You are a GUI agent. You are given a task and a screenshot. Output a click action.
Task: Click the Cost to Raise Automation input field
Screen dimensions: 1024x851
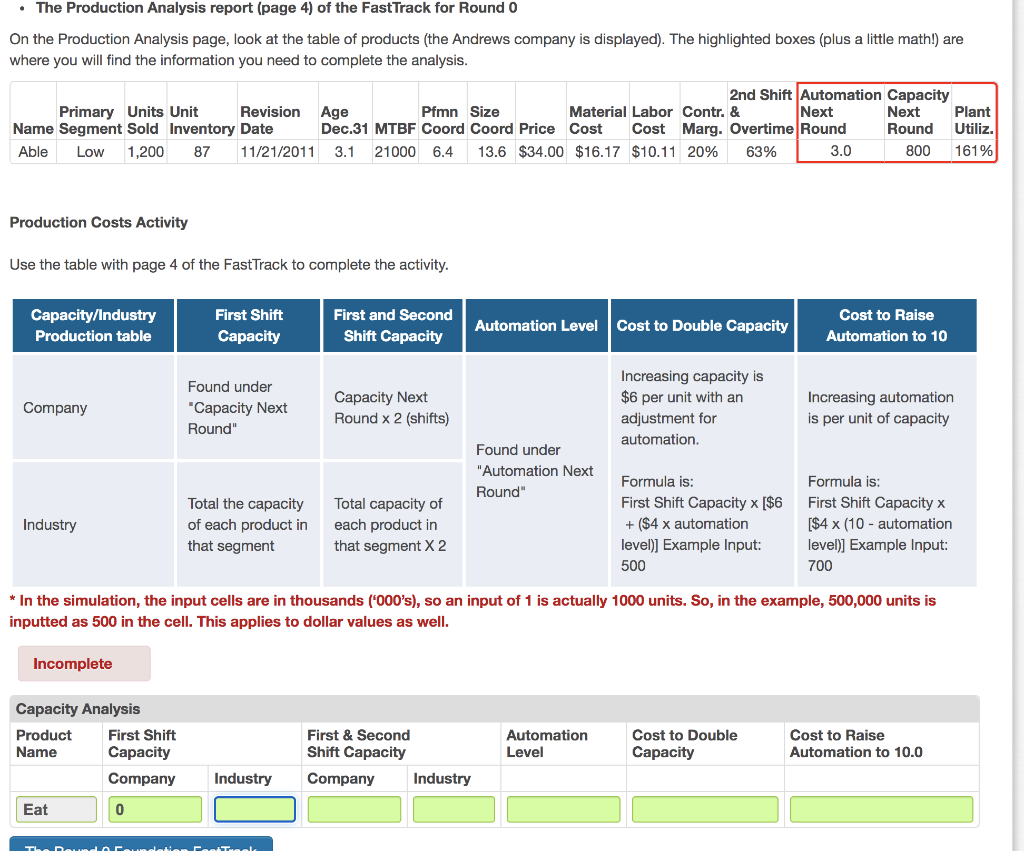[880, 809]
